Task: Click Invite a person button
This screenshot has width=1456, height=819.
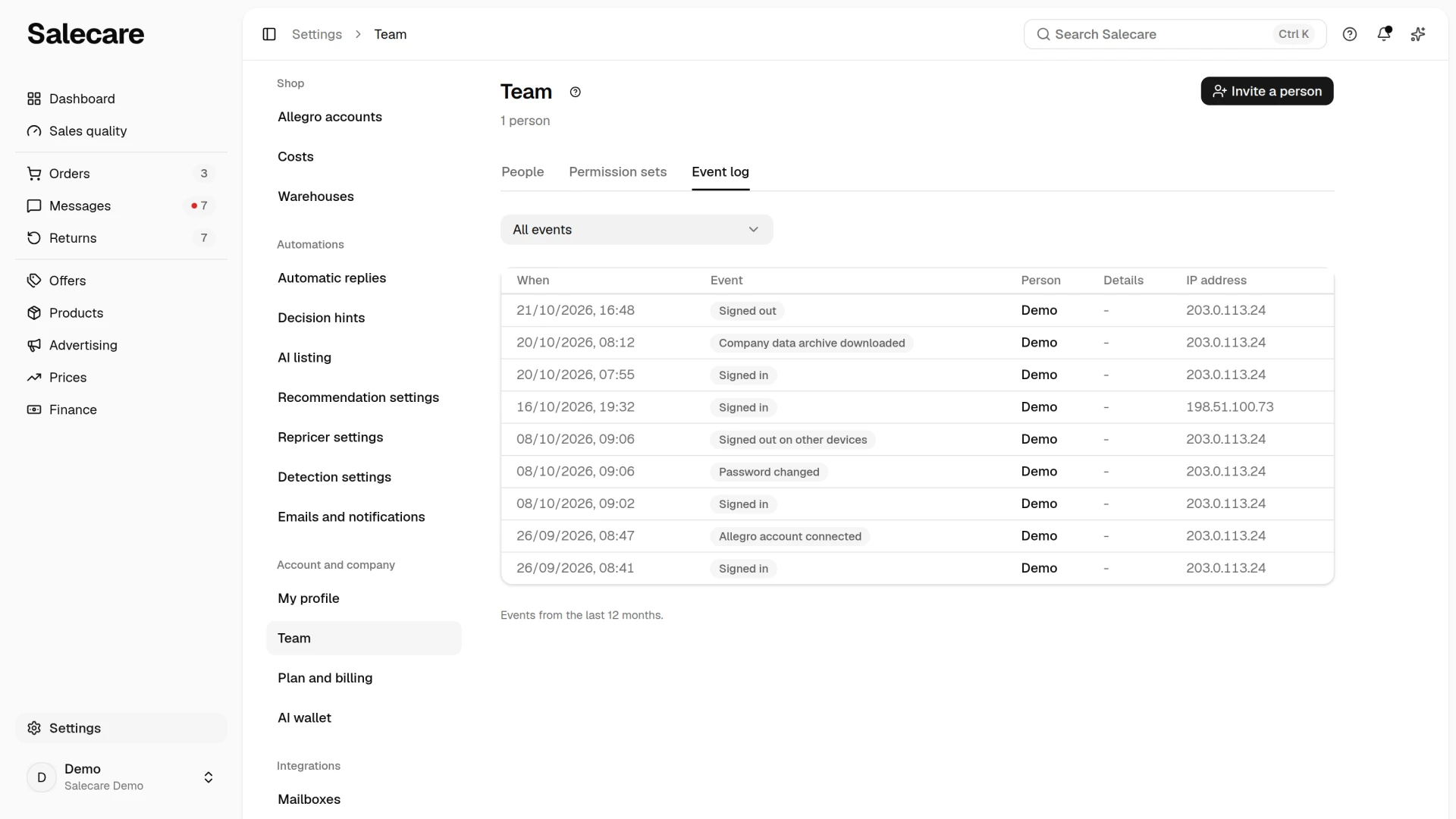Action: 1267,91
